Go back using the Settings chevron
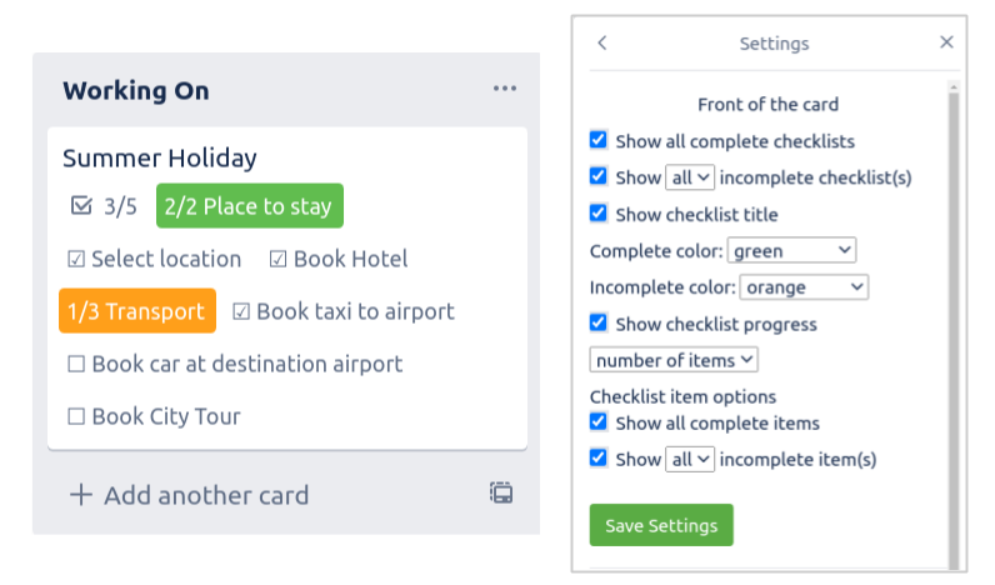Screen dimensions: 995x585 tap(601, 43)
